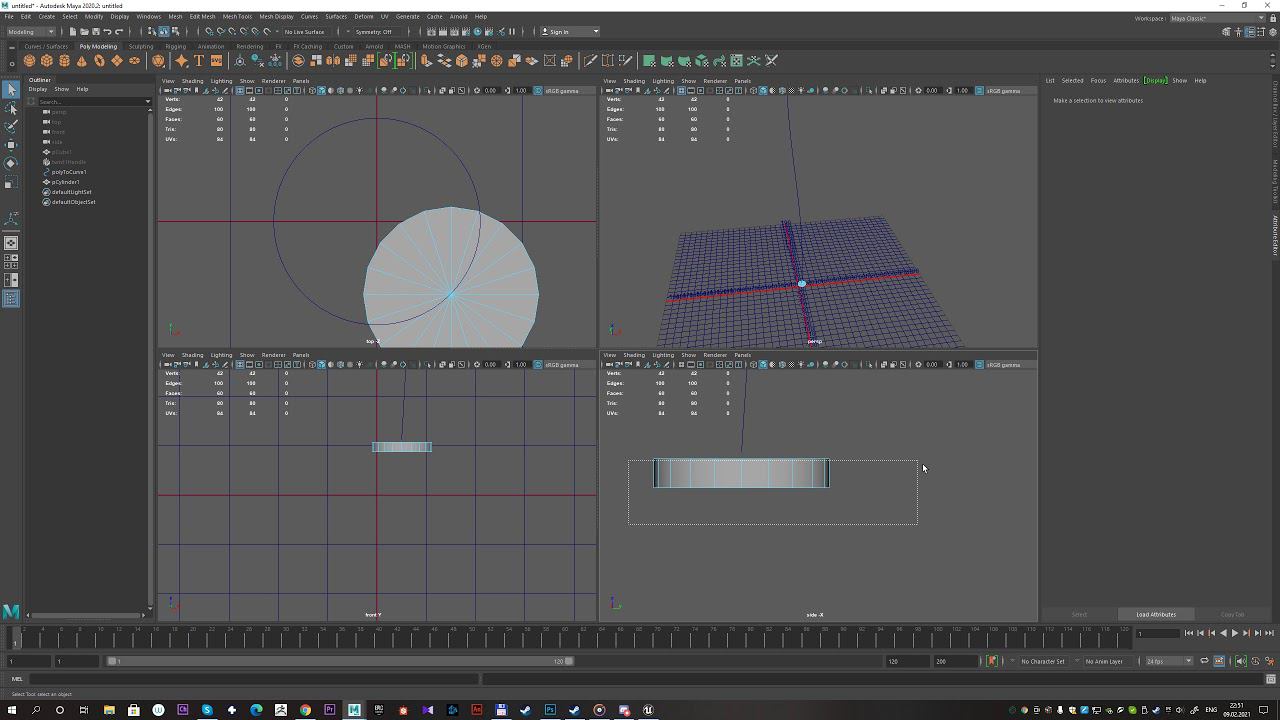Switch to the four-view panel layout
The image size is (1280, 720).
tap(11, 260)
